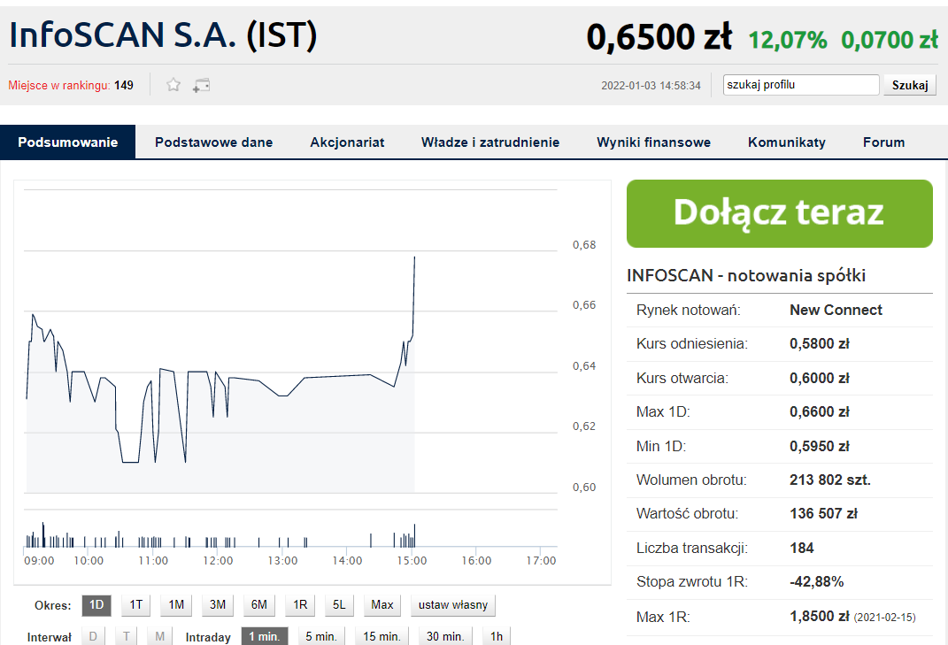Select the 5 min. intraday interval
This screenshot has width=948, height=645.
click(x=322, y=636)
